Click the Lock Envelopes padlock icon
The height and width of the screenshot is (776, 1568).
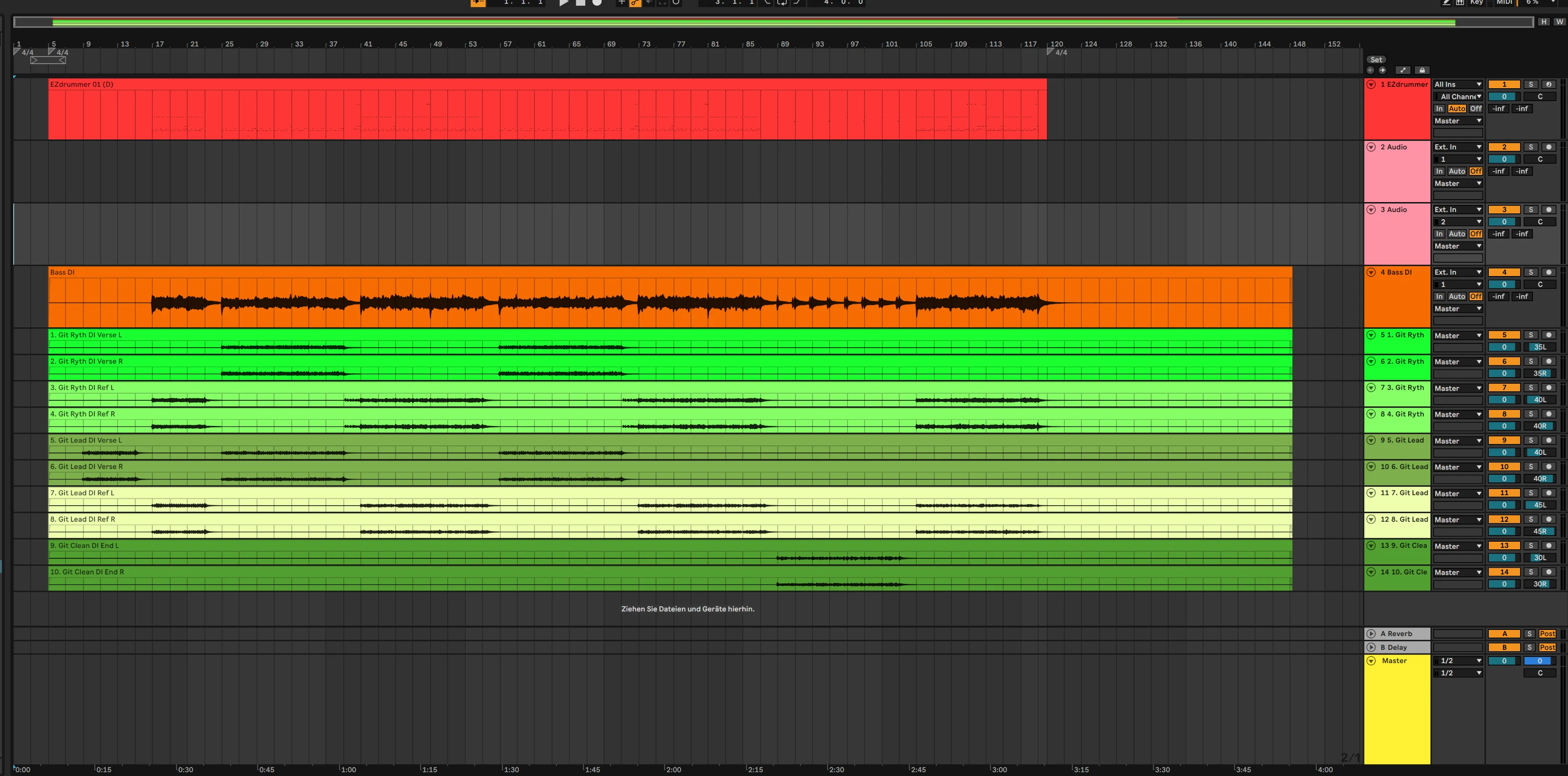[1422, 70]
